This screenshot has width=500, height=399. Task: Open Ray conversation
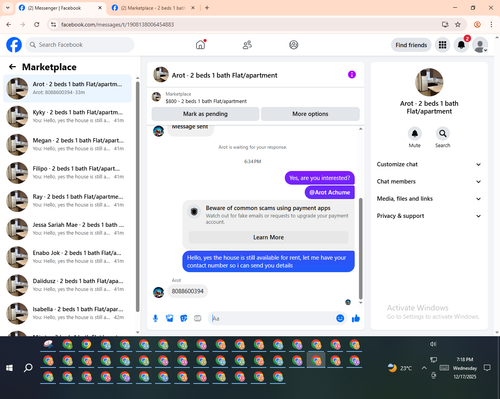point(67,201)
